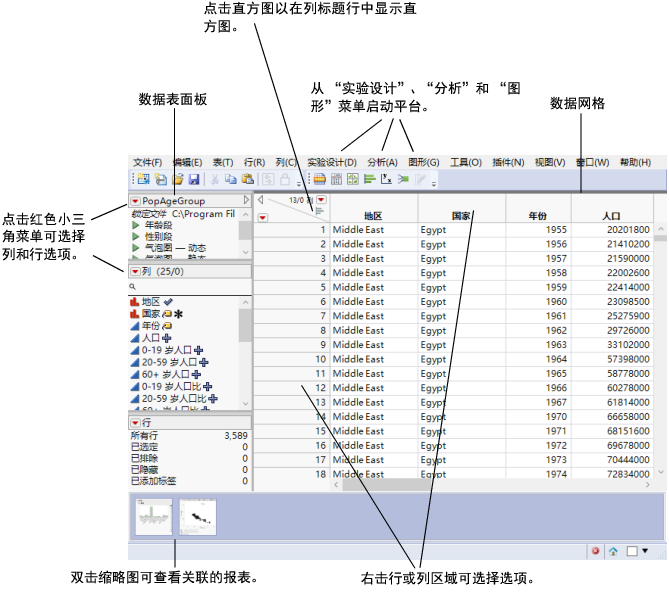
Task: Click the bar chart report thumbnail
Action: (x=154, y=517)
